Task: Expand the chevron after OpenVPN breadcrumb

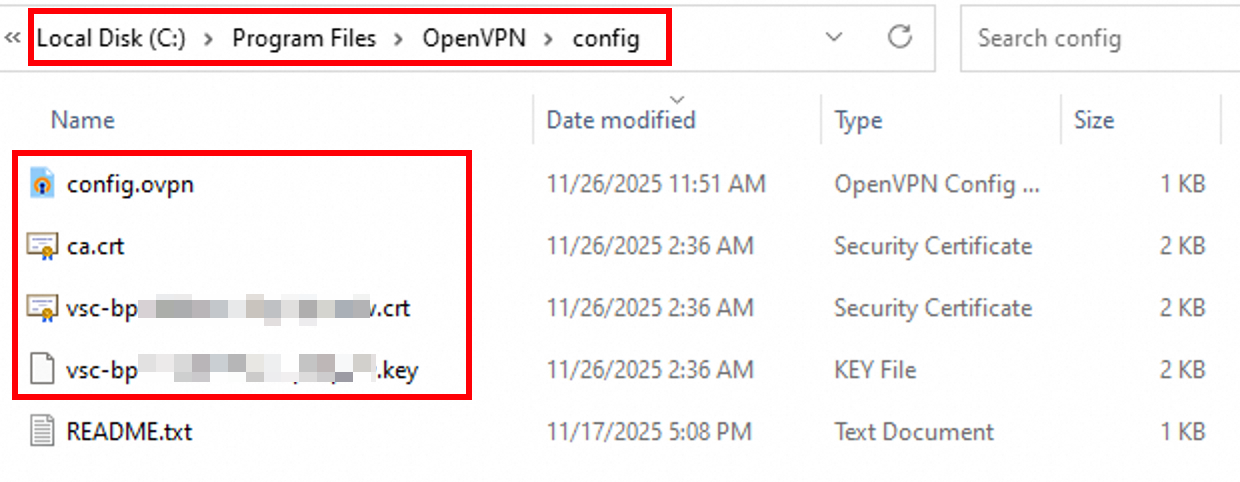Action: click(x=548, y=39)
